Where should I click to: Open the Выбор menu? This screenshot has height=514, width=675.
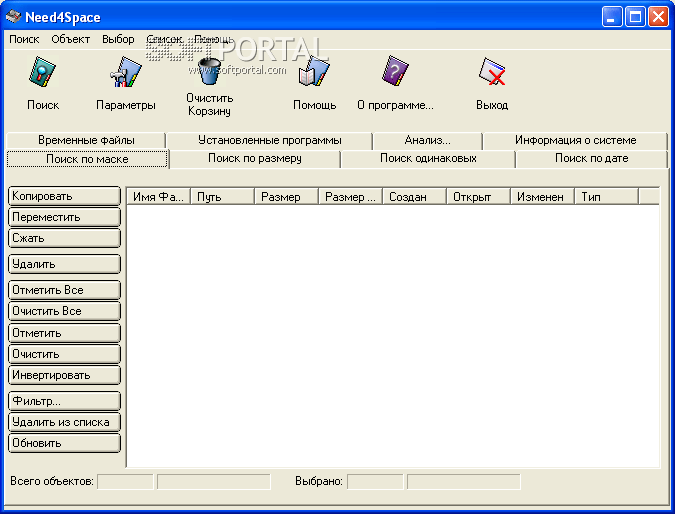(x=118, y=39)
